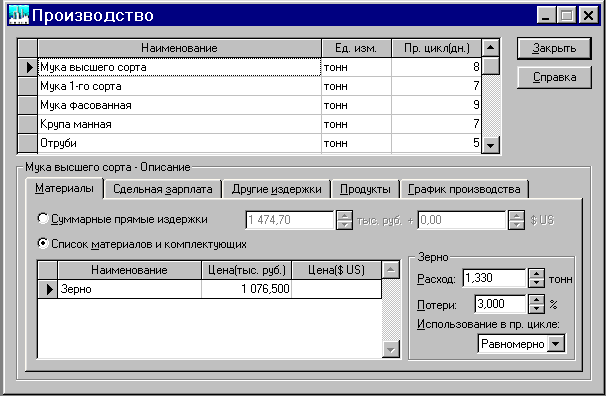
Task: Click the Цена(тыс. руб.) column header
Action: click(246, 270)
